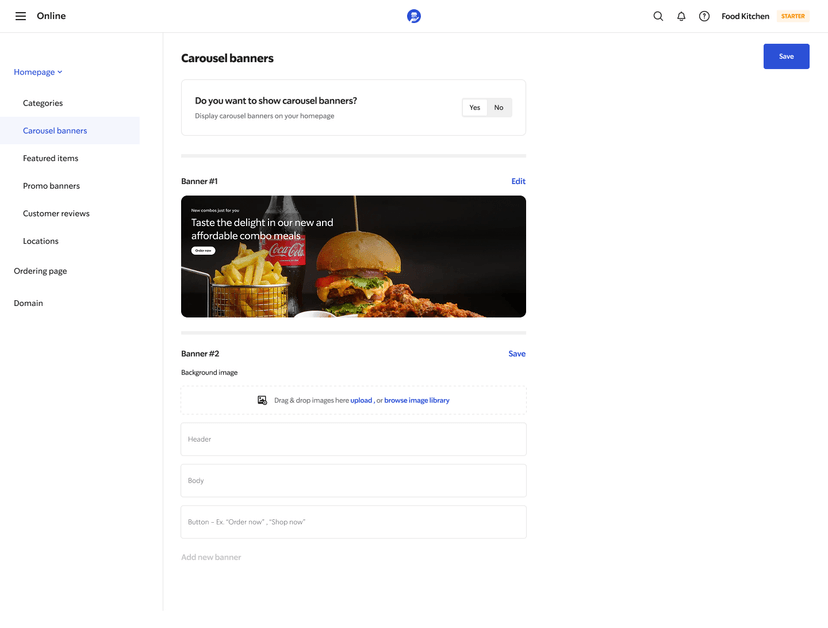Click the blue Save button at top right
828x628 pixels.
tap(786, 57)
